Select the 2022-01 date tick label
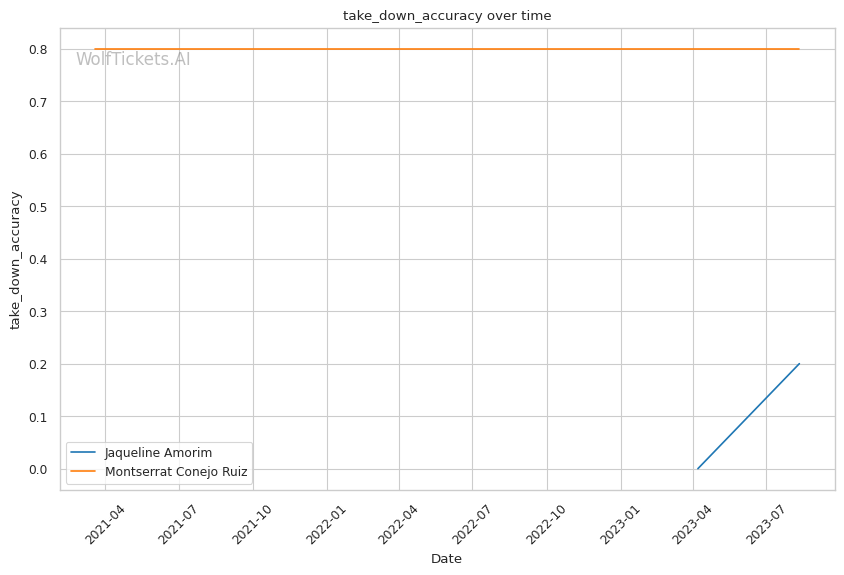The width and height of the screenshot is (844, 575). coord(328,522)
